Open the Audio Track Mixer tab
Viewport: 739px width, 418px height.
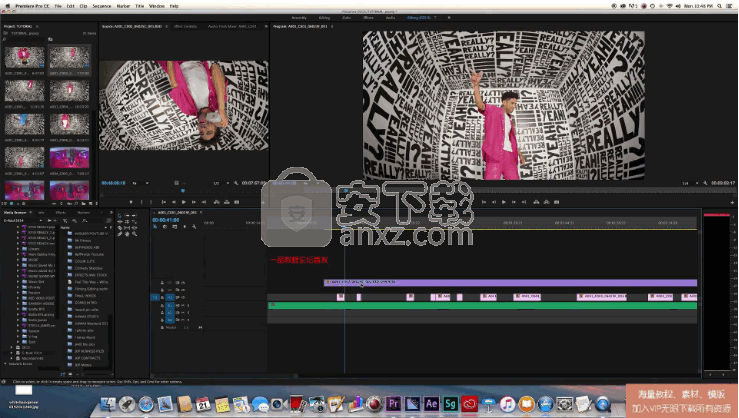click(x=232, y=26)
